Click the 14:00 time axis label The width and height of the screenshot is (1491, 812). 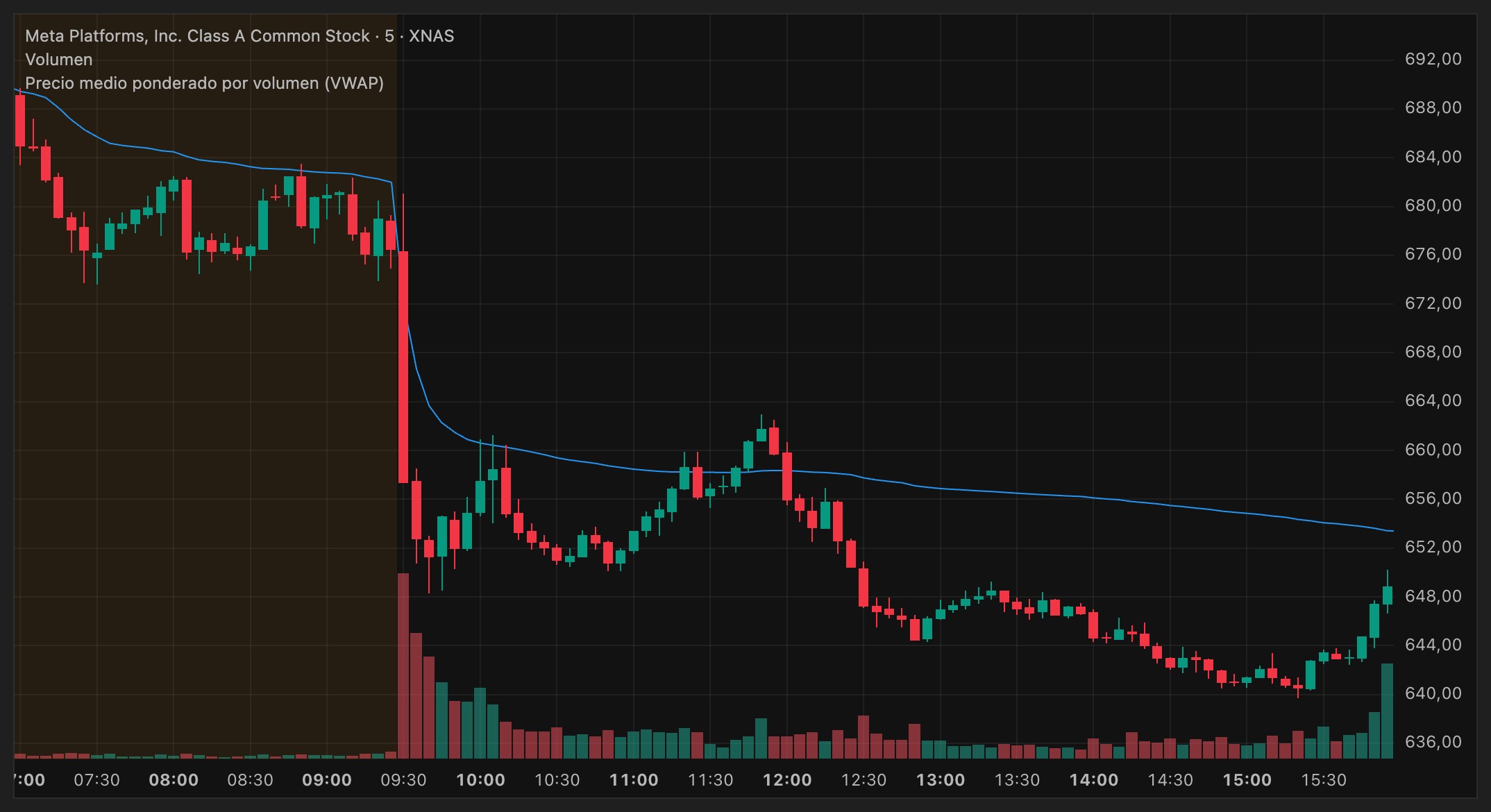pyautogui.click(x=1094, y=780)
